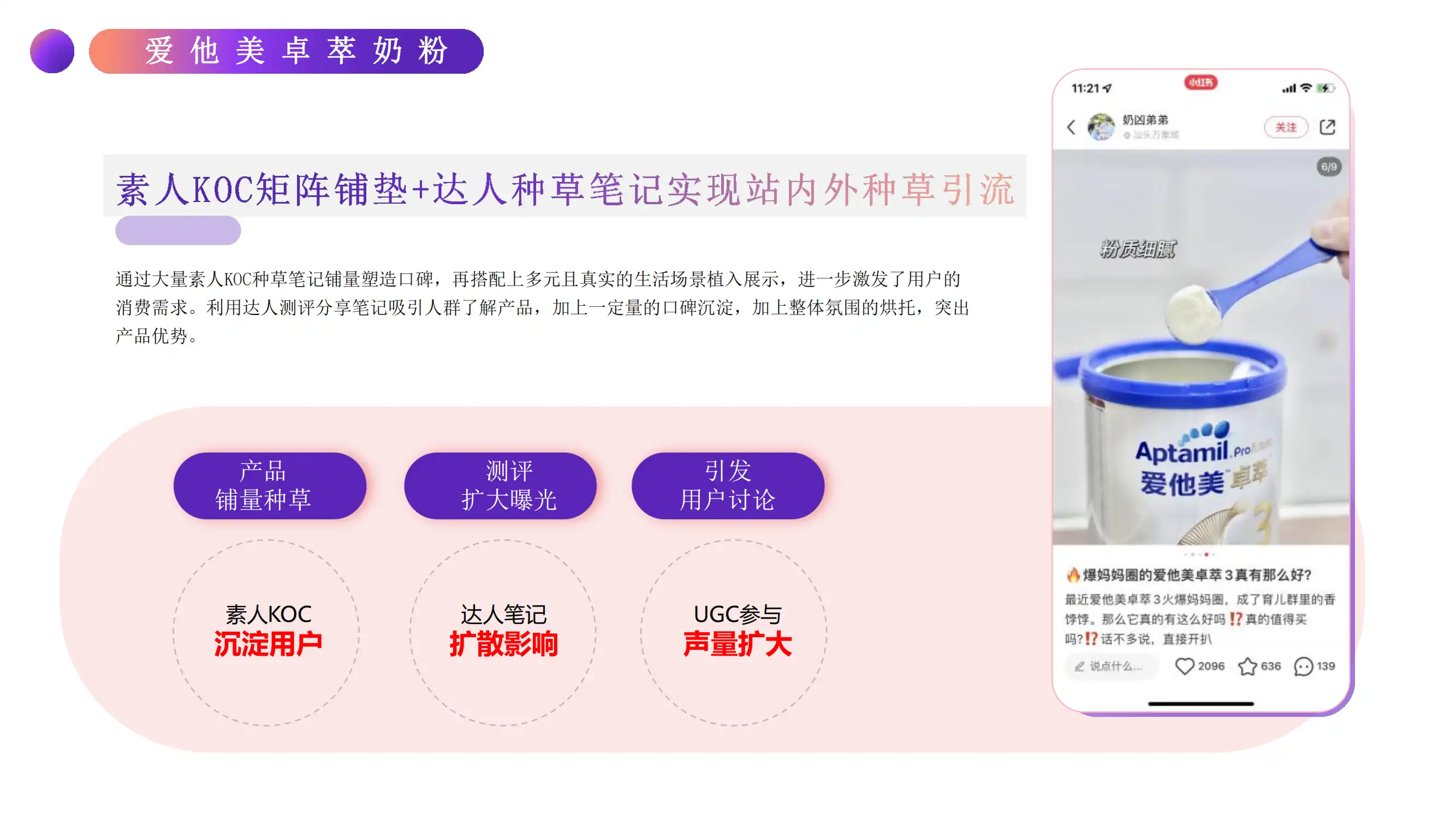Image resolution: width=1456 pixels, height=819 pixels.
Task: Click the fire emoji before post title
Action: click(x=1073, y=575)
